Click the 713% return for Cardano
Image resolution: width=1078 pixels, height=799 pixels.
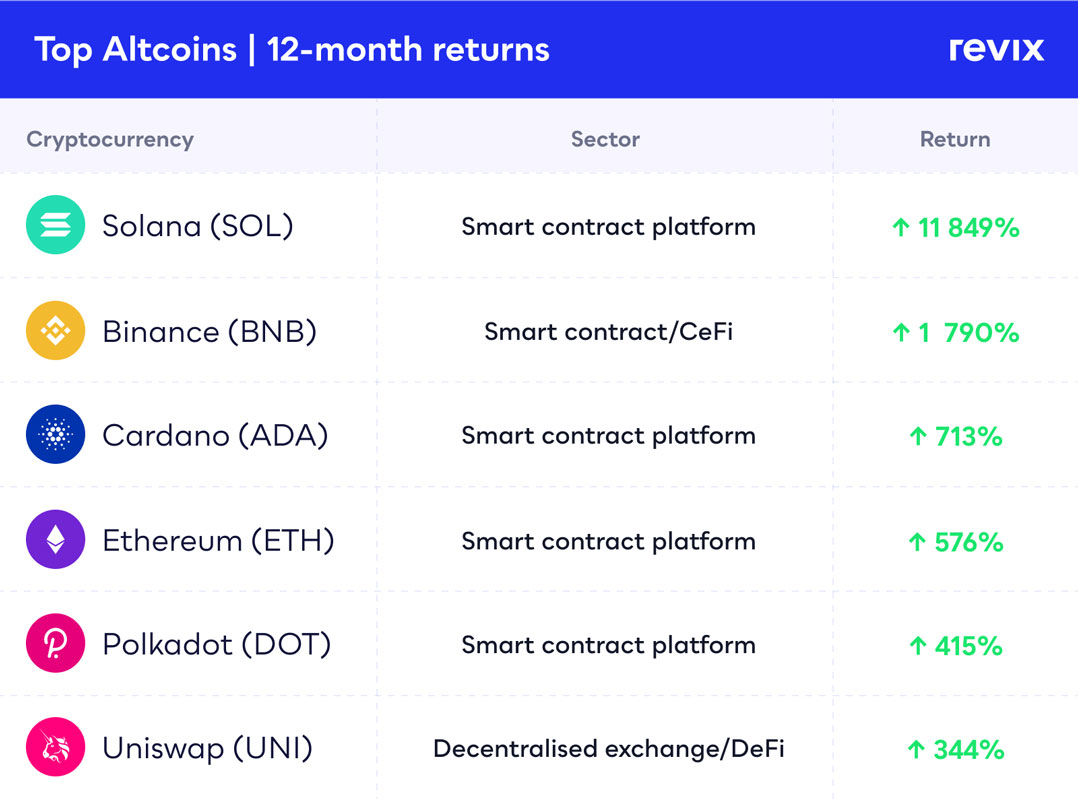(x=968, y=436)
